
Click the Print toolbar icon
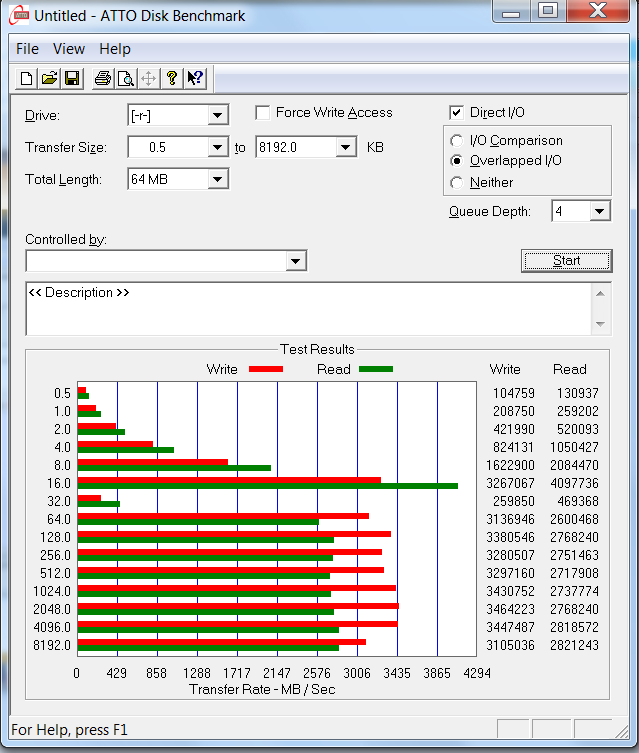102,78
